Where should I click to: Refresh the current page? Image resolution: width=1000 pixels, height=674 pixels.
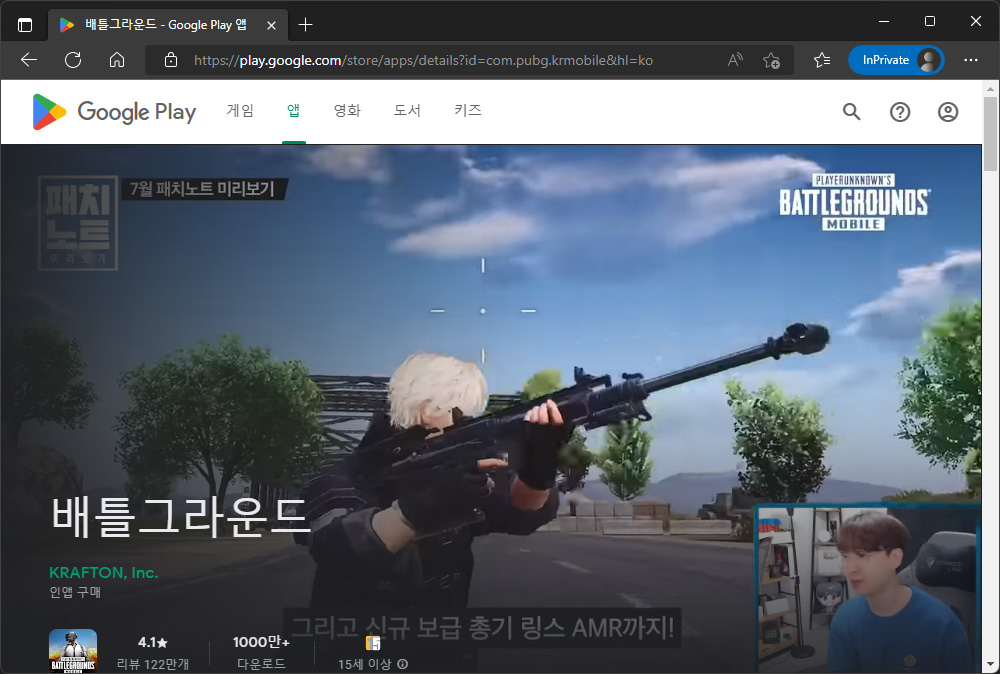pos(73,60)
